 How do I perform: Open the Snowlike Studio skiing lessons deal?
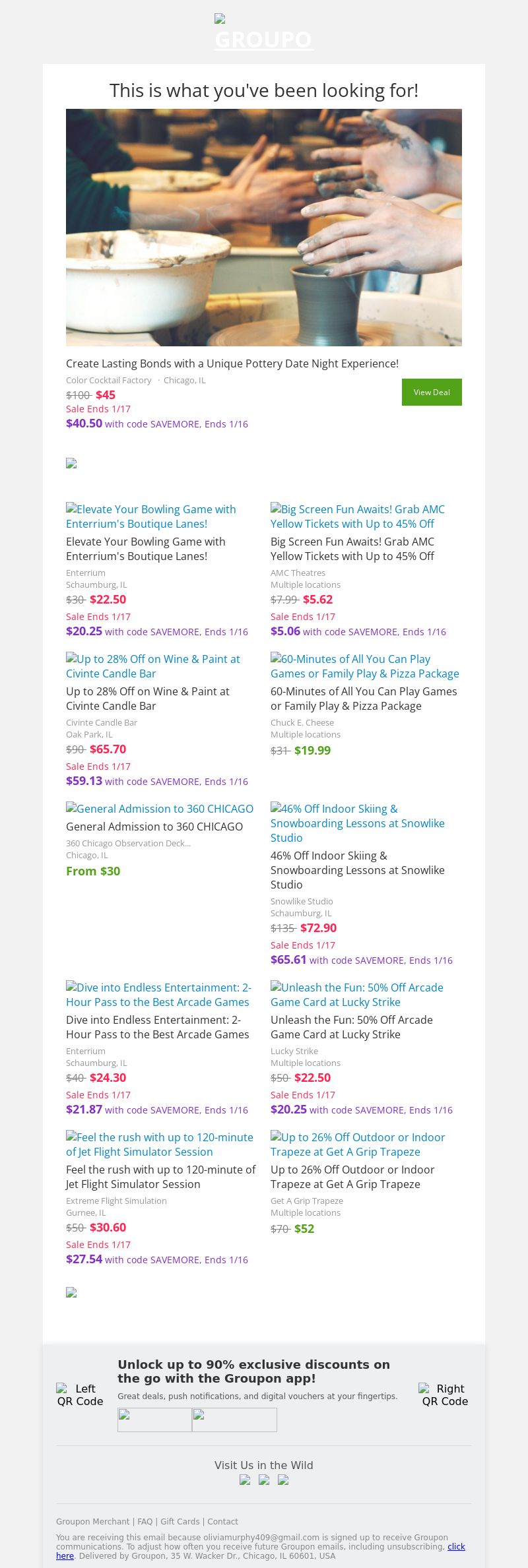point(357,823)
